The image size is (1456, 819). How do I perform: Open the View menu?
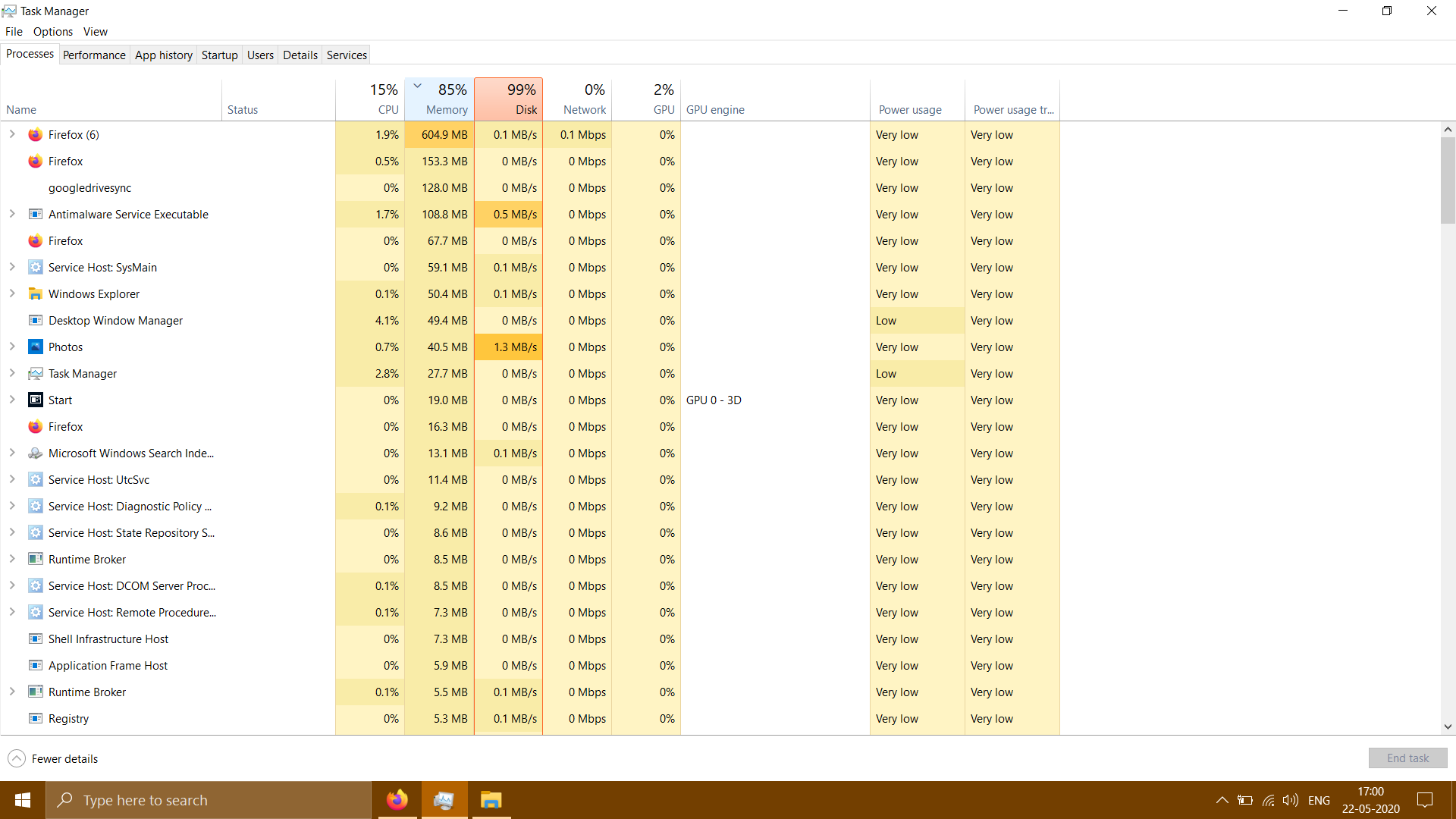pos(96,32)
